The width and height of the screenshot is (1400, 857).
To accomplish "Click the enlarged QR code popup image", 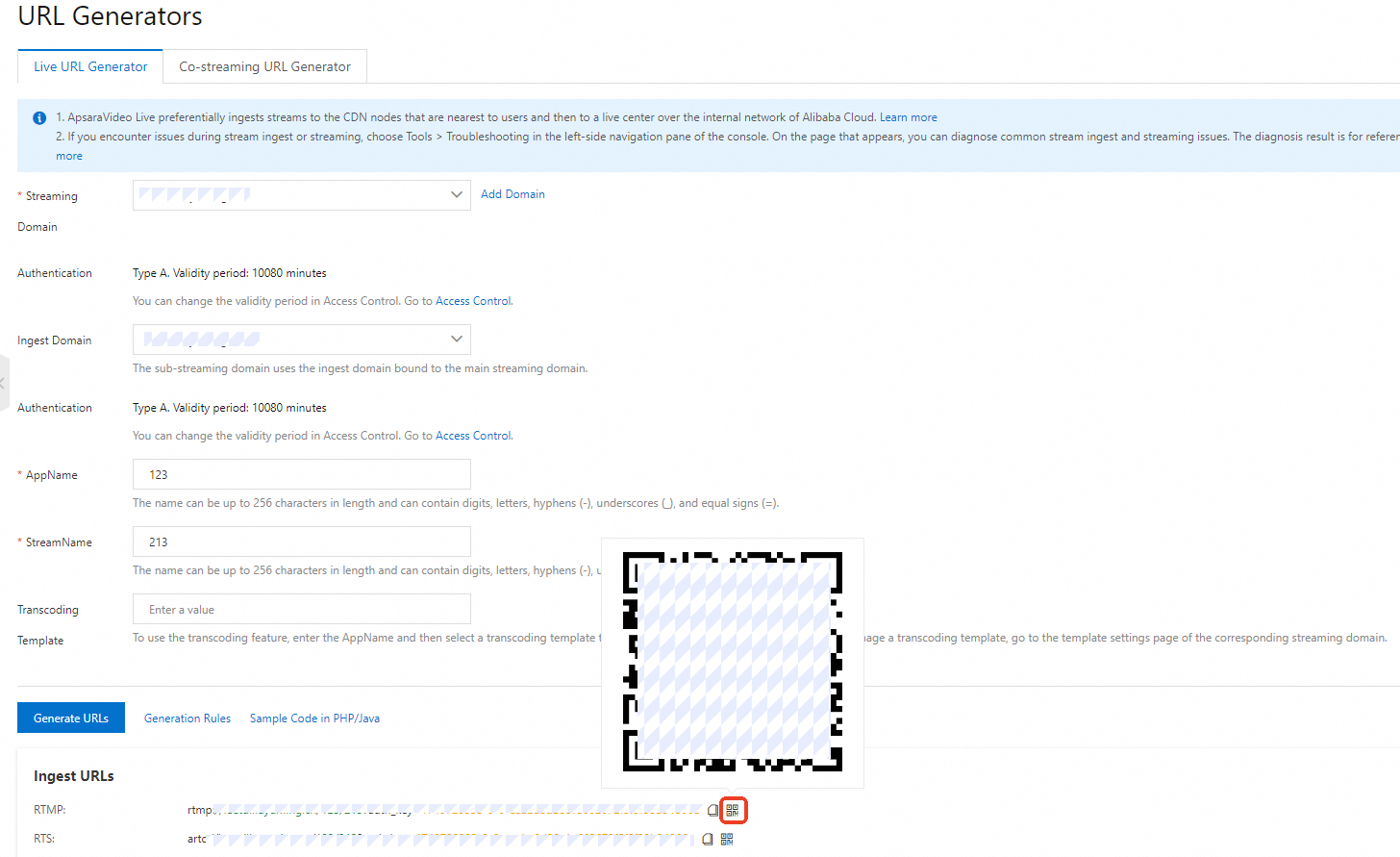I will 733,662.
